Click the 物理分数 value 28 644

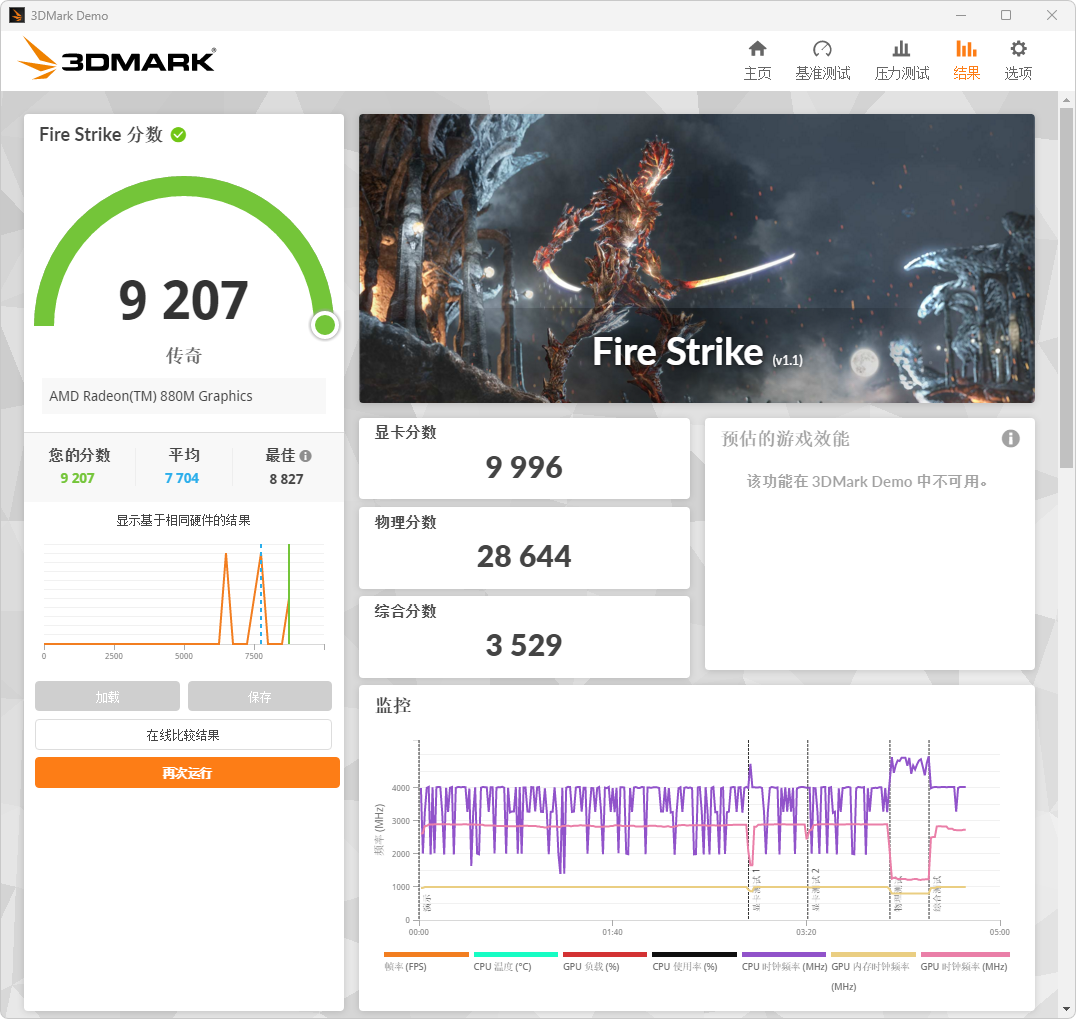(524, 557)
